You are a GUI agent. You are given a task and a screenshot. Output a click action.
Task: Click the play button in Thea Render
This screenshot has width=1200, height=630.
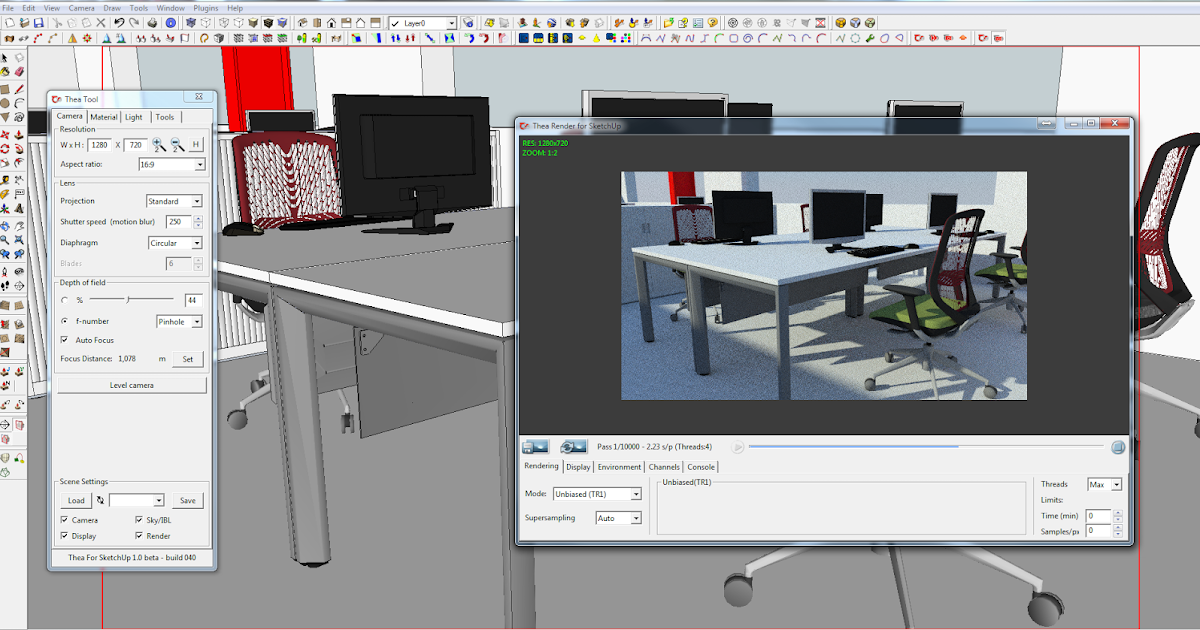pyautogui.click(x=737, y=447)
